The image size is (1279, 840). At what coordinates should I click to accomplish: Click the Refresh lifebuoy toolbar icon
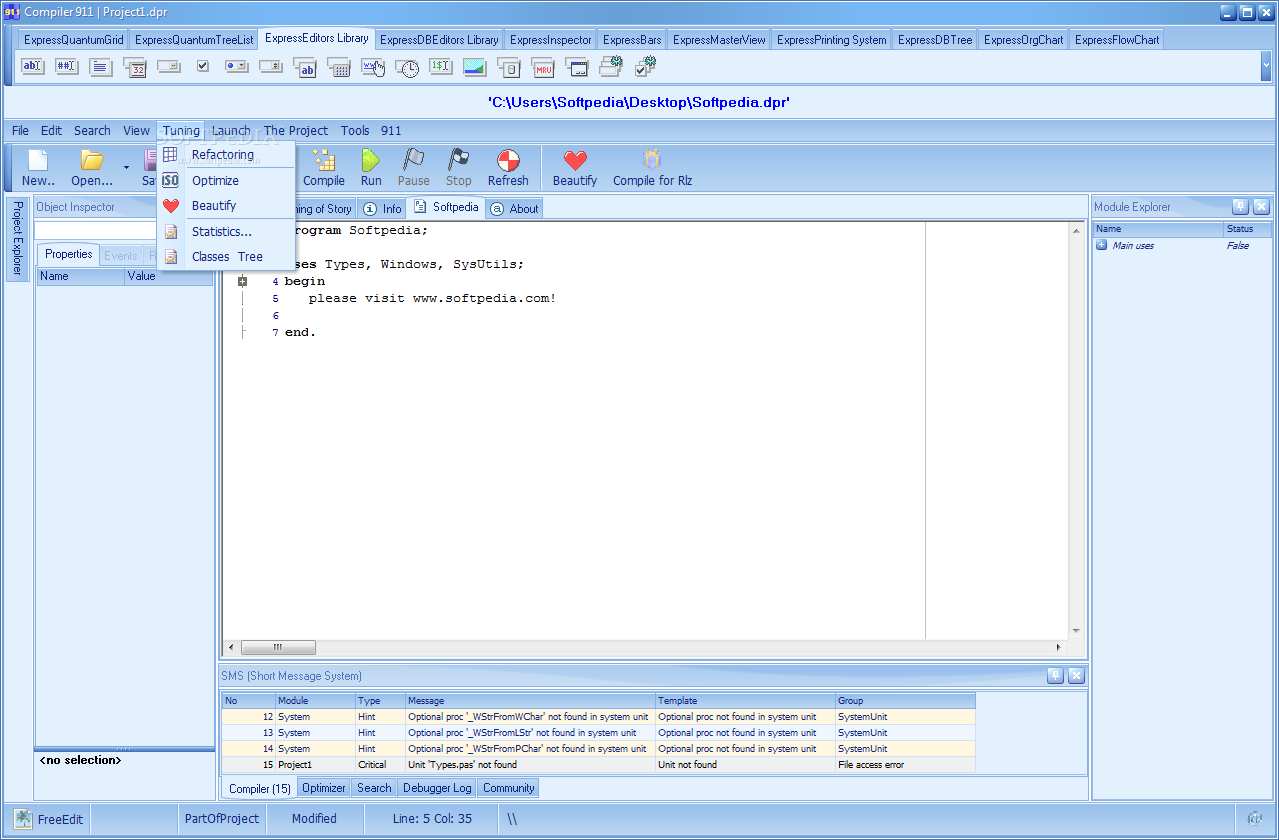(x=508, y=160)
